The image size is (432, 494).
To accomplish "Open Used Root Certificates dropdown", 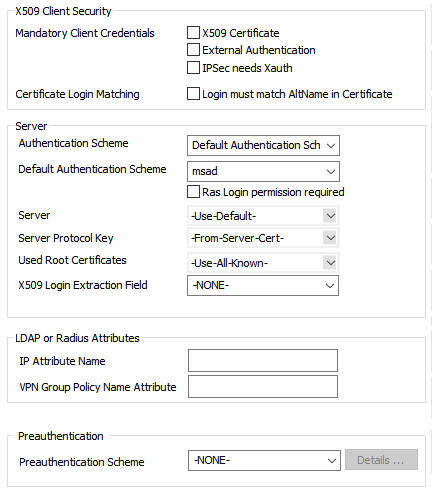I will pos(263,263).
